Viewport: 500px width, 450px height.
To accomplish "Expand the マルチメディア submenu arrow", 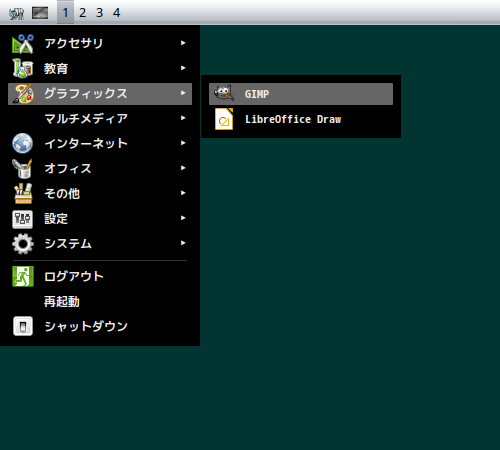I will pyautogui.click(x=183, y=118).
